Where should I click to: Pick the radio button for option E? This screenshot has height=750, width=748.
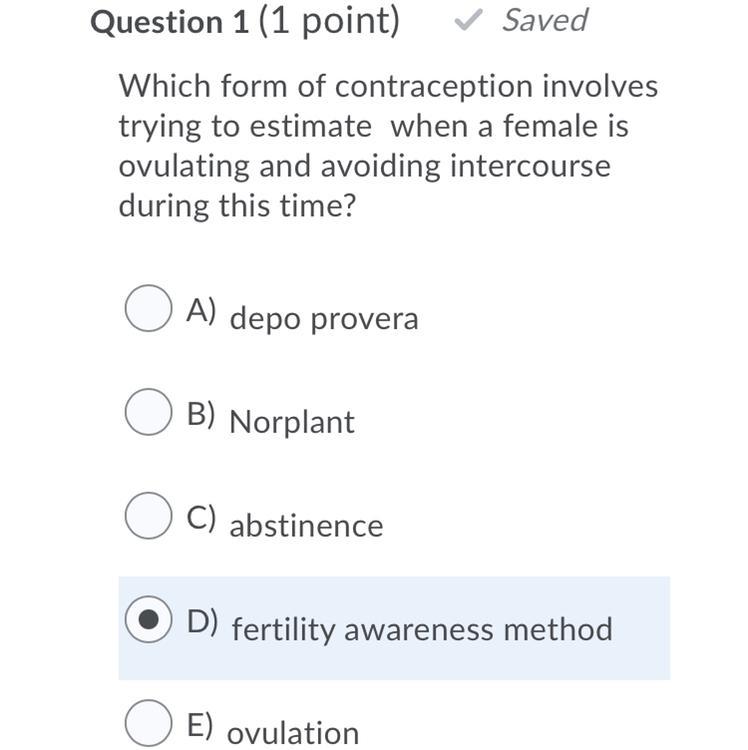click(x=148, y=723)
